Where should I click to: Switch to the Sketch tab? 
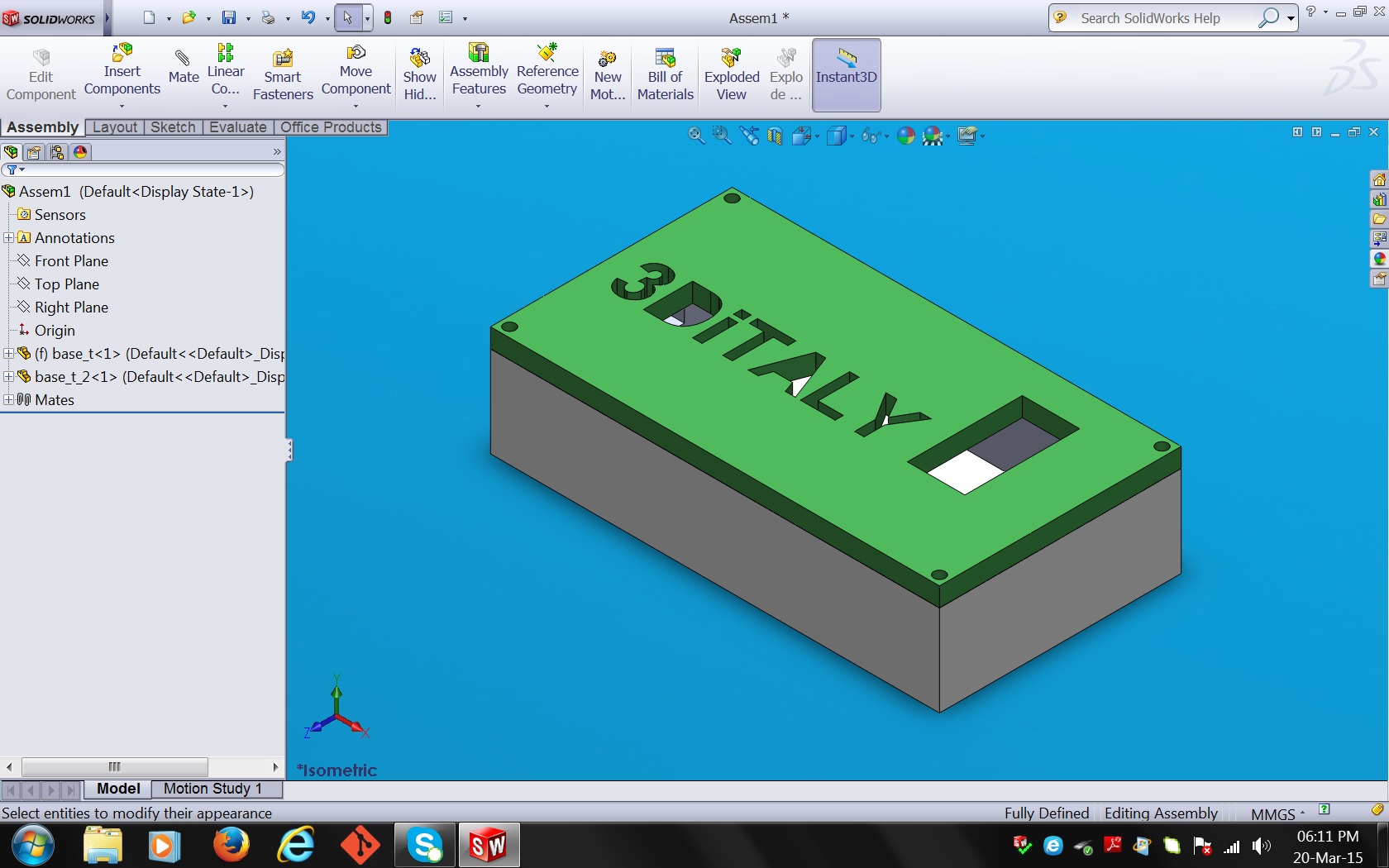(174, 127)
